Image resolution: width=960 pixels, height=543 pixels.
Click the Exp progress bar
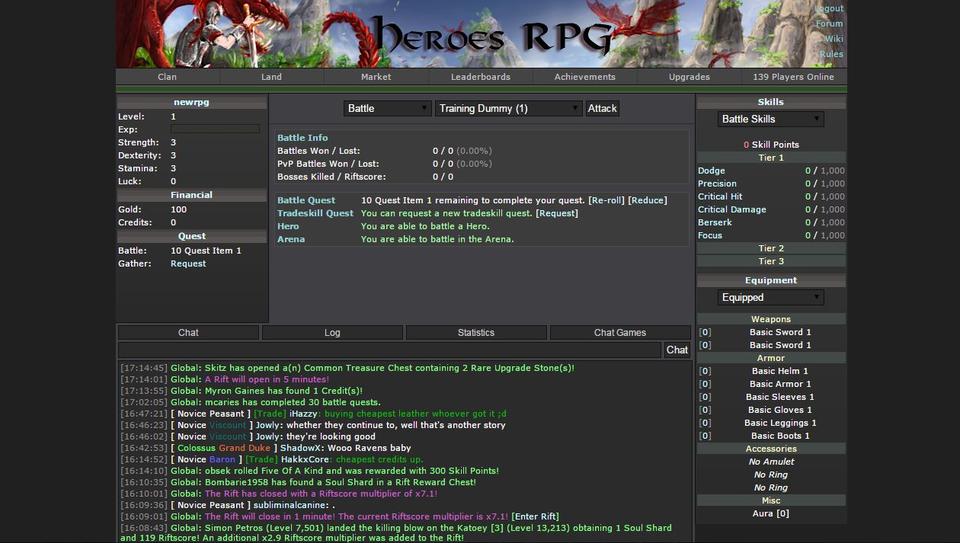(x=215, y=129)
